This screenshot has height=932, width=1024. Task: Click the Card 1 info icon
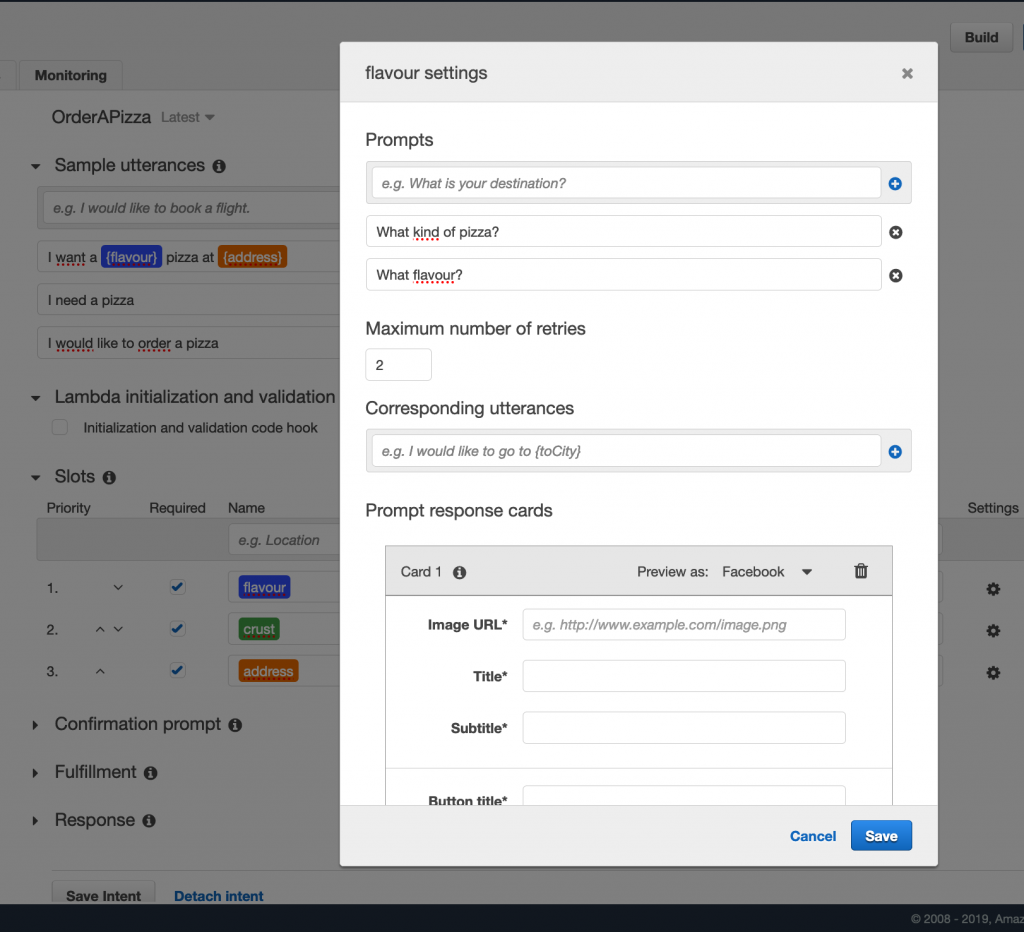click(x=460, y=572)
